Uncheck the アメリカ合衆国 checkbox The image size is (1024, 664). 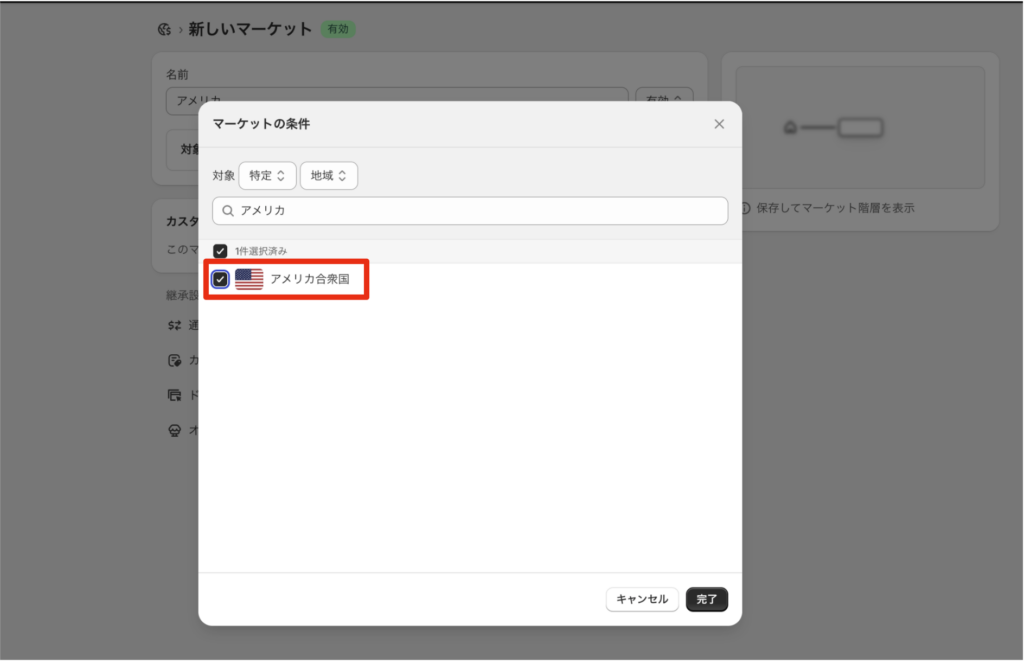pyautogui.click(x=220, y=280)
